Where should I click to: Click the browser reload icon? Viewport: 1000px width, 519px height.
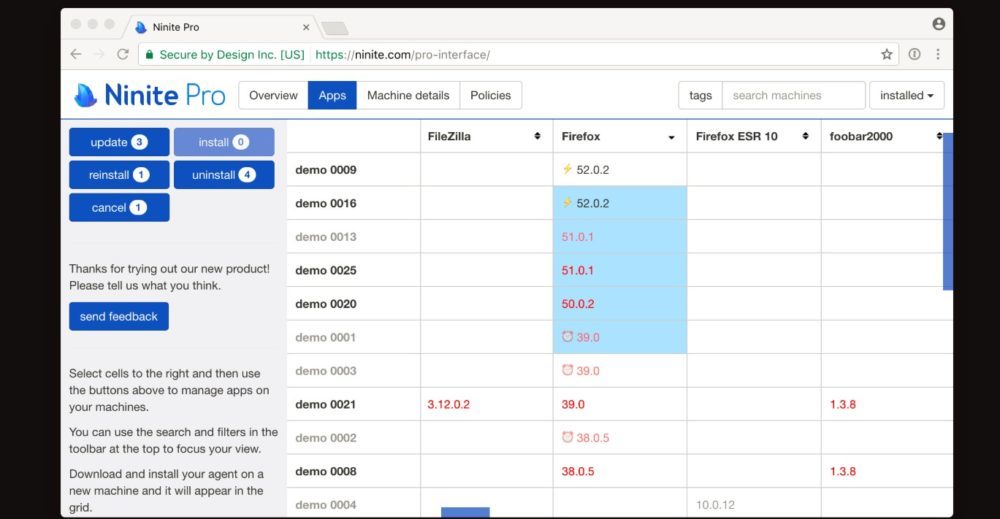point(123,54)
